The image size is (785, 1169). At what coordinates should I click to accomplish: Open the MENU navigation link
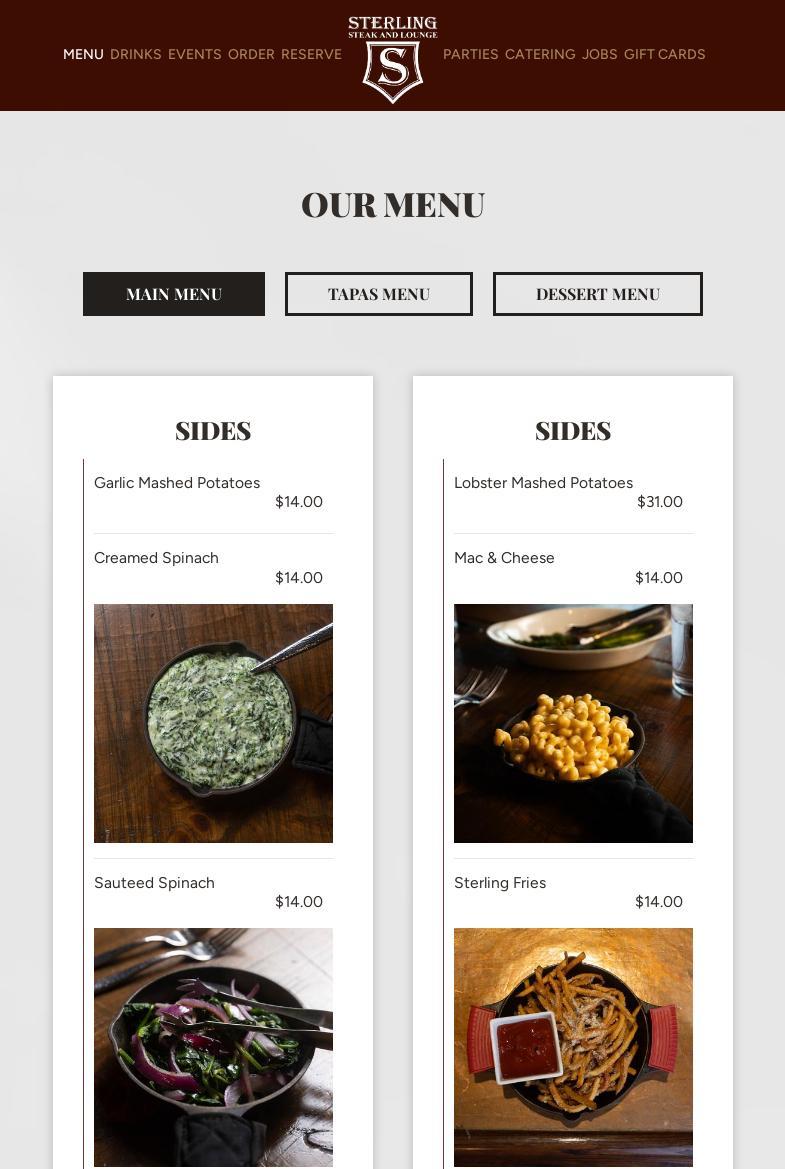pos(83,54)
